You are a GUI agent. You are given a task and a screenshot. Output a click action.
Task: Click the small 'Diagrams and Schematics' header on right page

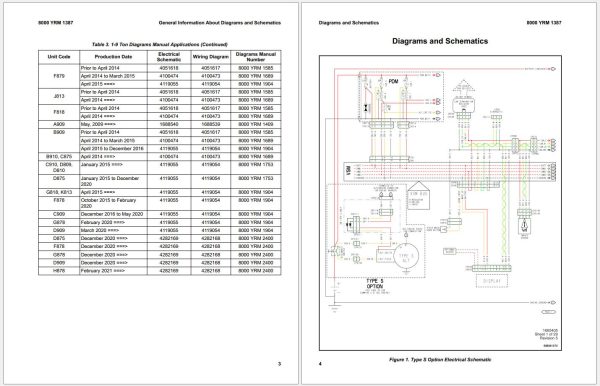349,23
